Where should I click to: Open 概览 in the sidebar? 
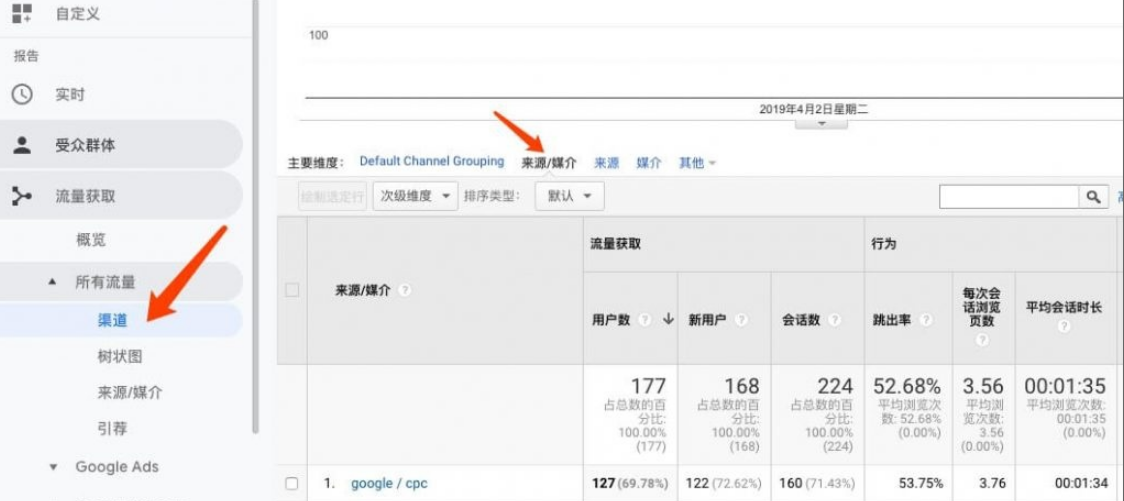click(91, 240)
